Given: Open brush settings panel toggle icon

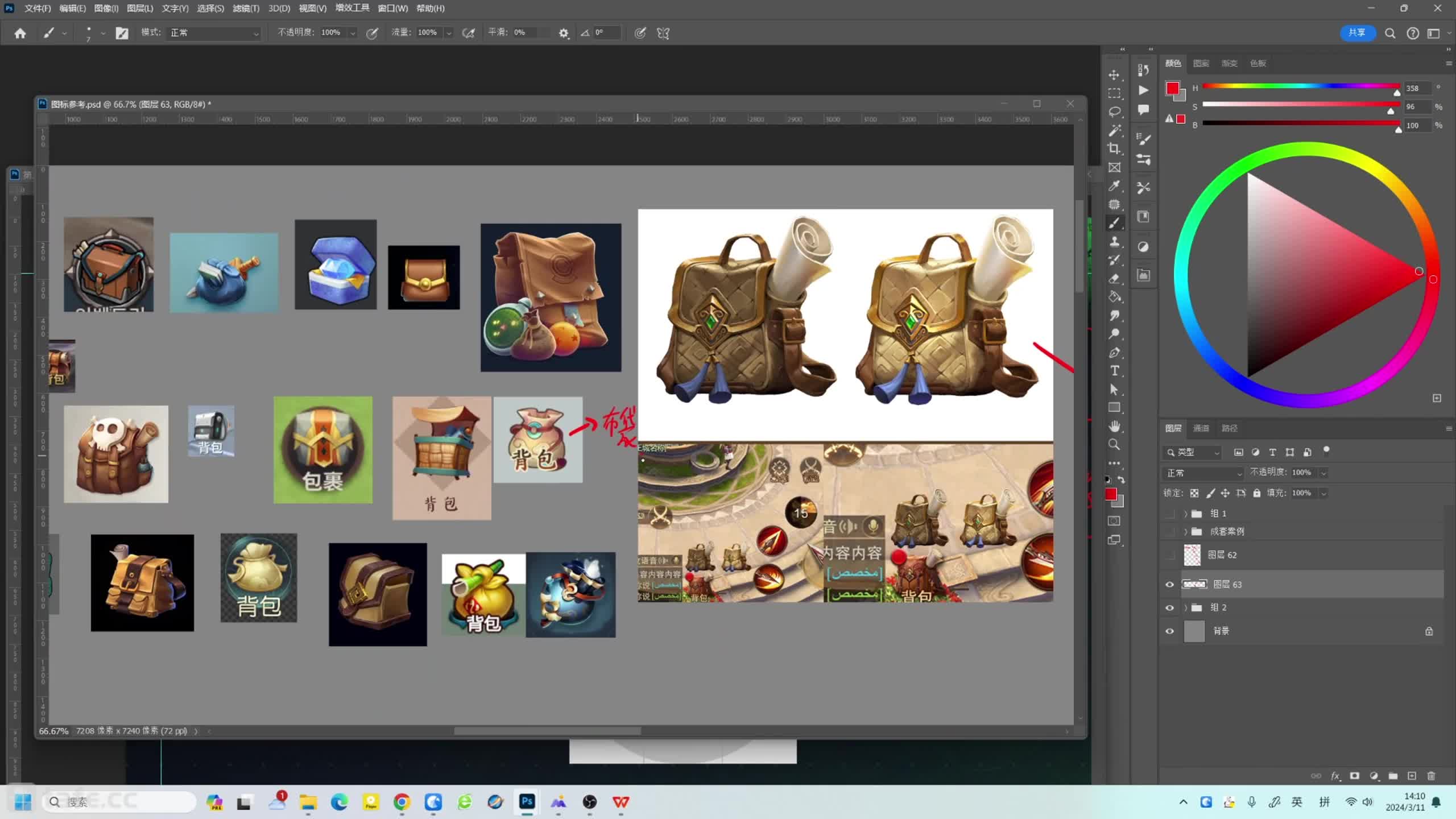Looking at the screenshot, I should [122, 33].
